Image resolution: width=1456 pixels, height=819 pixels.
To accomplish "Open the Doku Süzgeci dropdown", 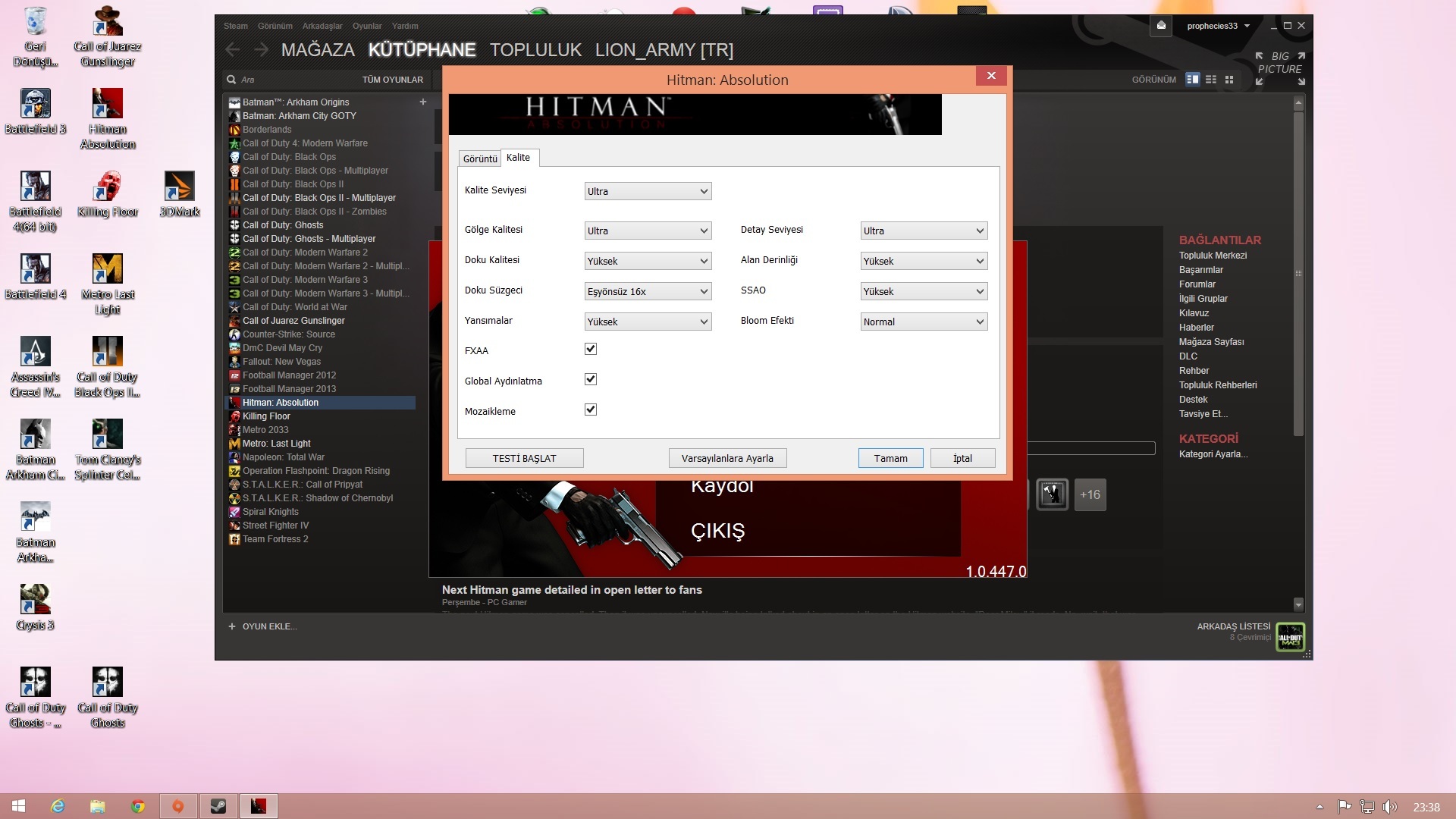I will pyautogui.click(x=648, y=291).
